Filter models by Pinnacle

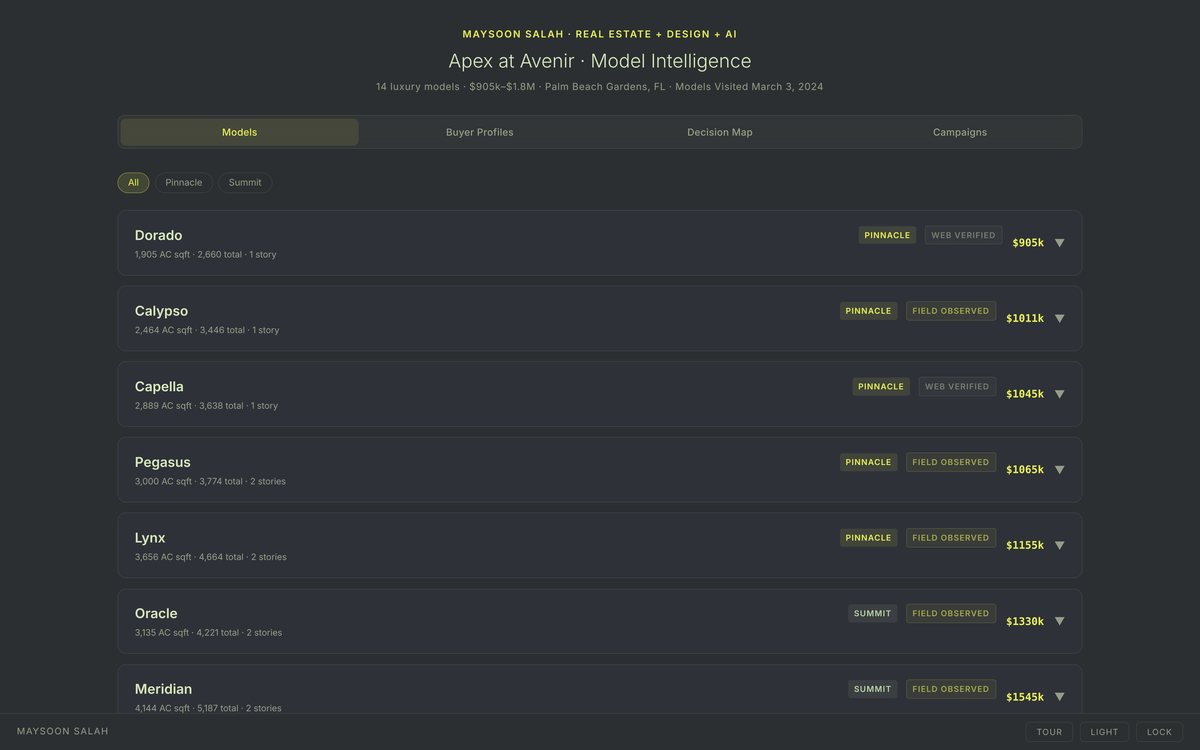pos(184,183)
